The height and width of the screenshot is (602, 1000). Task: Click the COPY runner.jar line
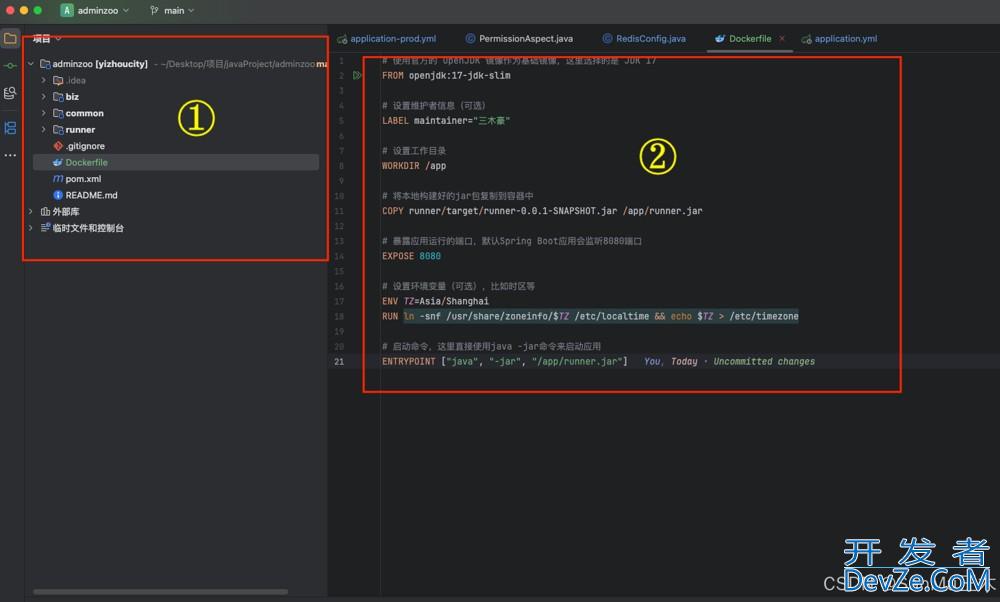click(x=542, y=211)
